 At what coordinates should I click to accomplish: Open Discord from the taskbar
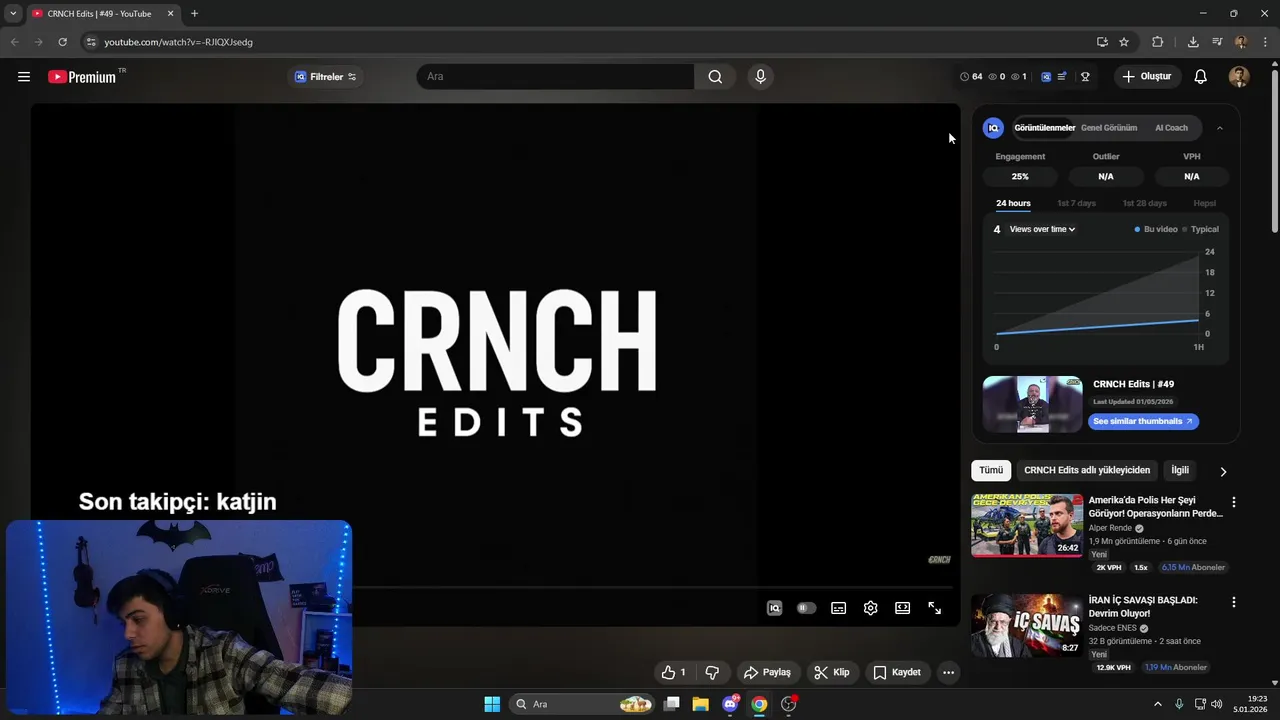pos(730,704)
